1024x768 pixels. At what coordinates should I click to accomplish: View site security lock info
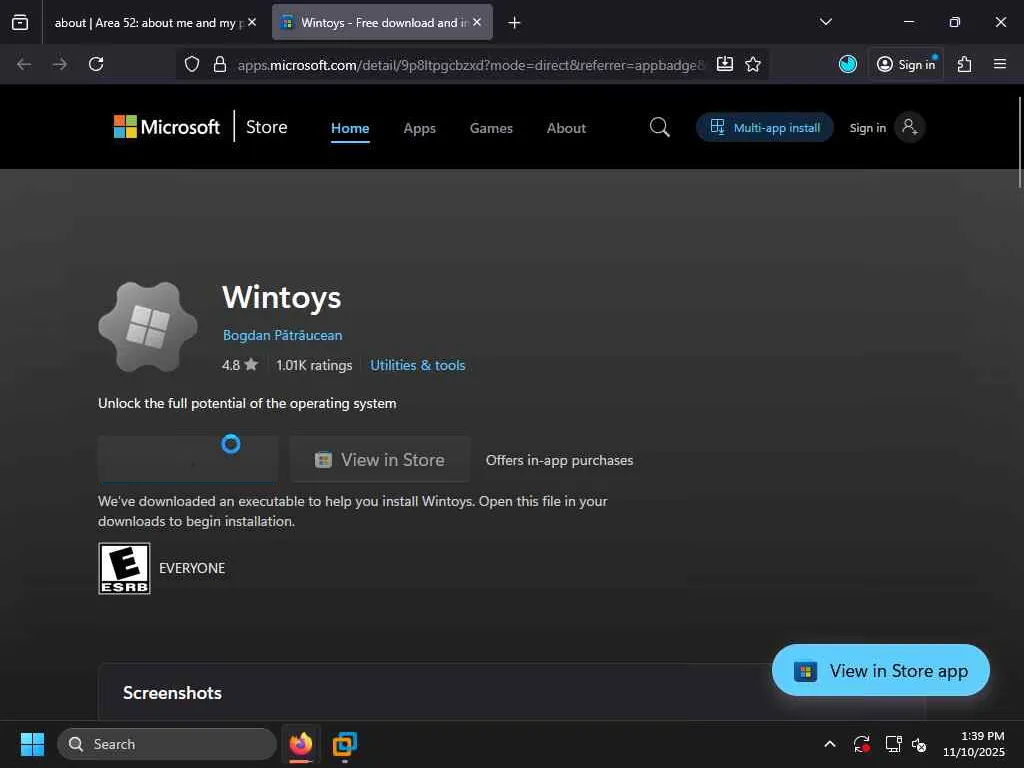click(220, 64)
